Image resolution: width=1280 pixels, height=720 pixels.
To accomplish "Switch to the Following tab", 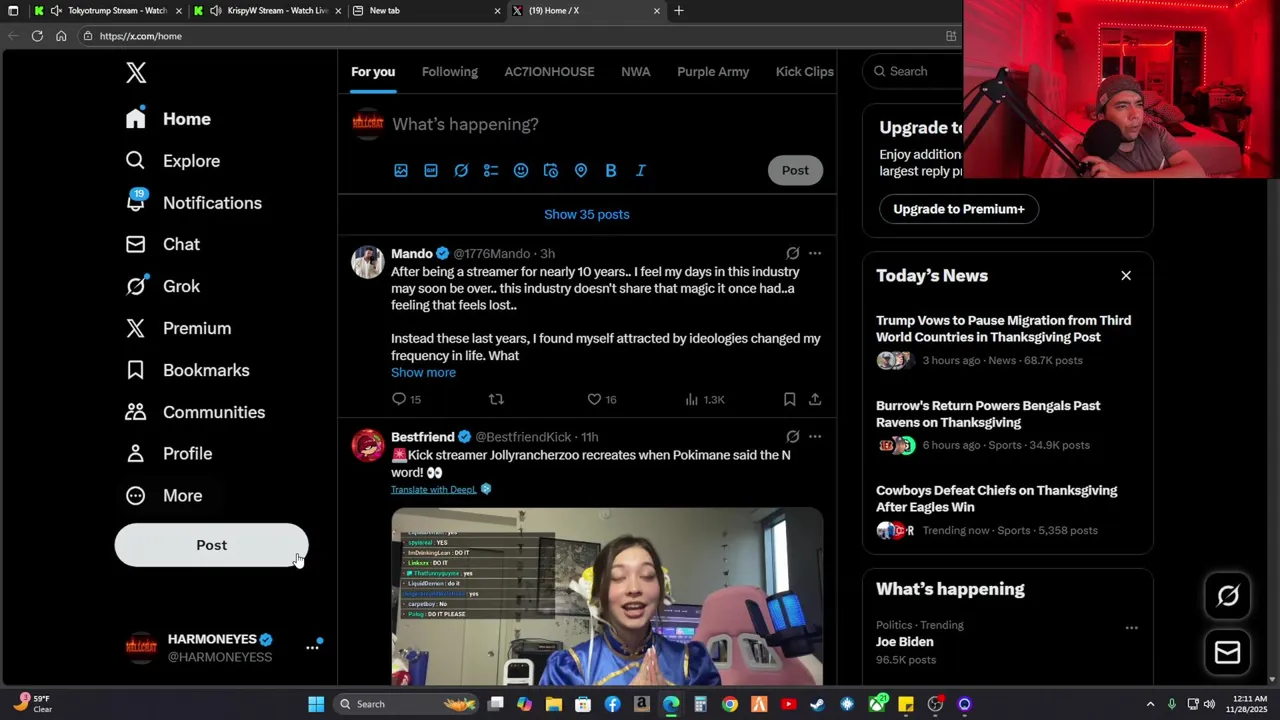I will click(449, 72).
